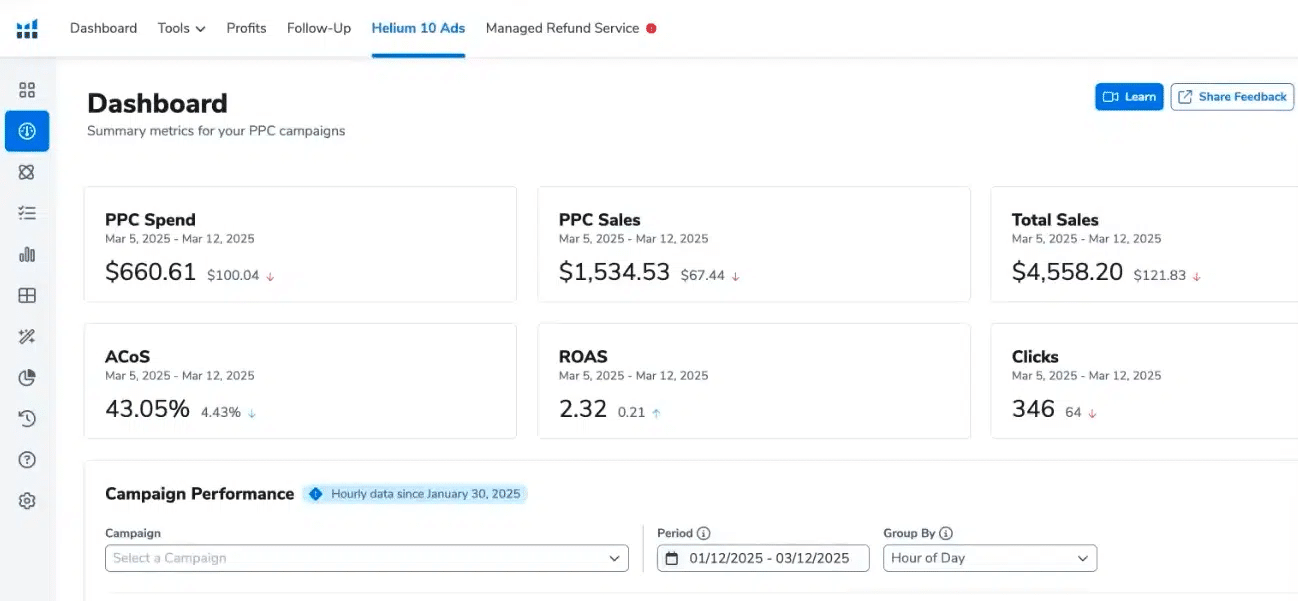1298x601 pixels.
Task: Expand the Tools menu dropdown
Action: point(181,28)
